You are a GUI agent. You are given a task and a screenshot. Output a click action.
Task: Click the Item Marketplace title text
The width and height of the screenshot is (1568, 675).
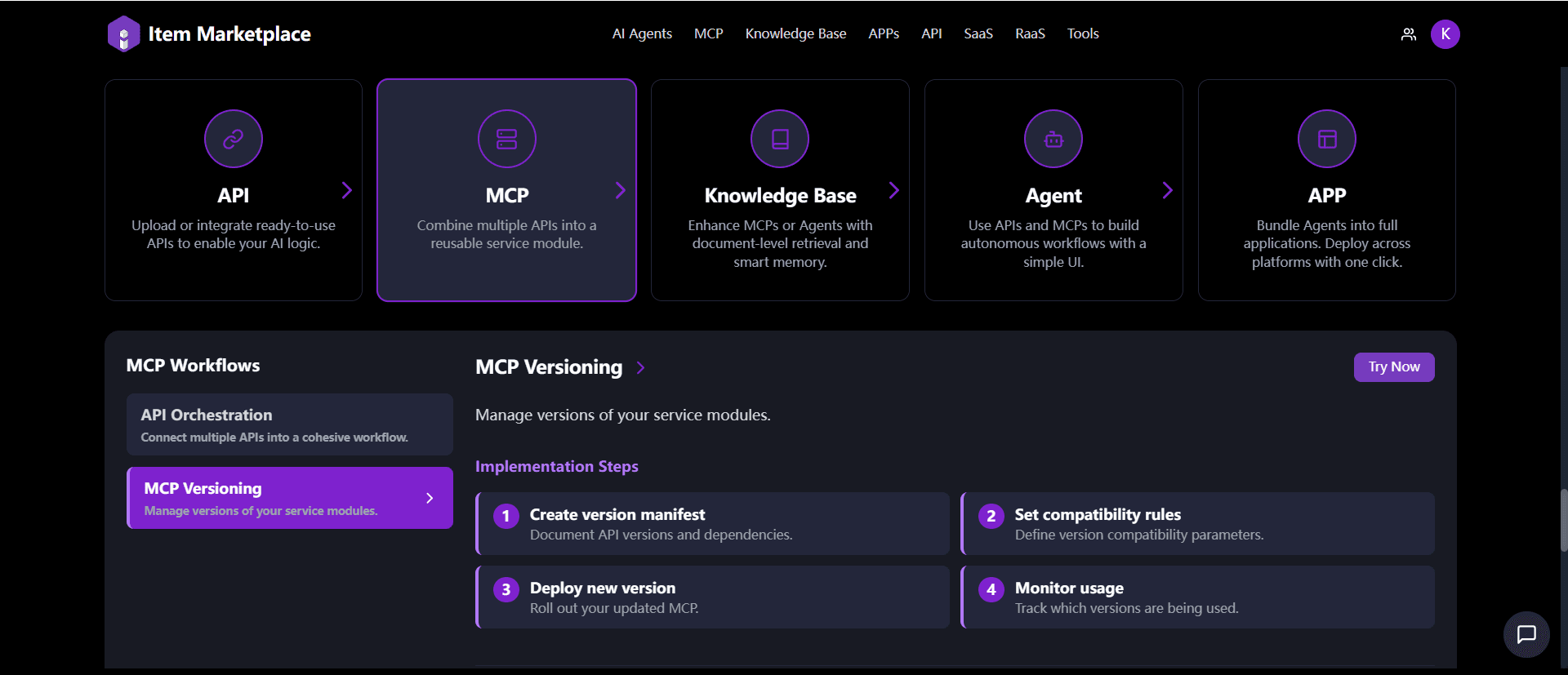coord(229,34)
